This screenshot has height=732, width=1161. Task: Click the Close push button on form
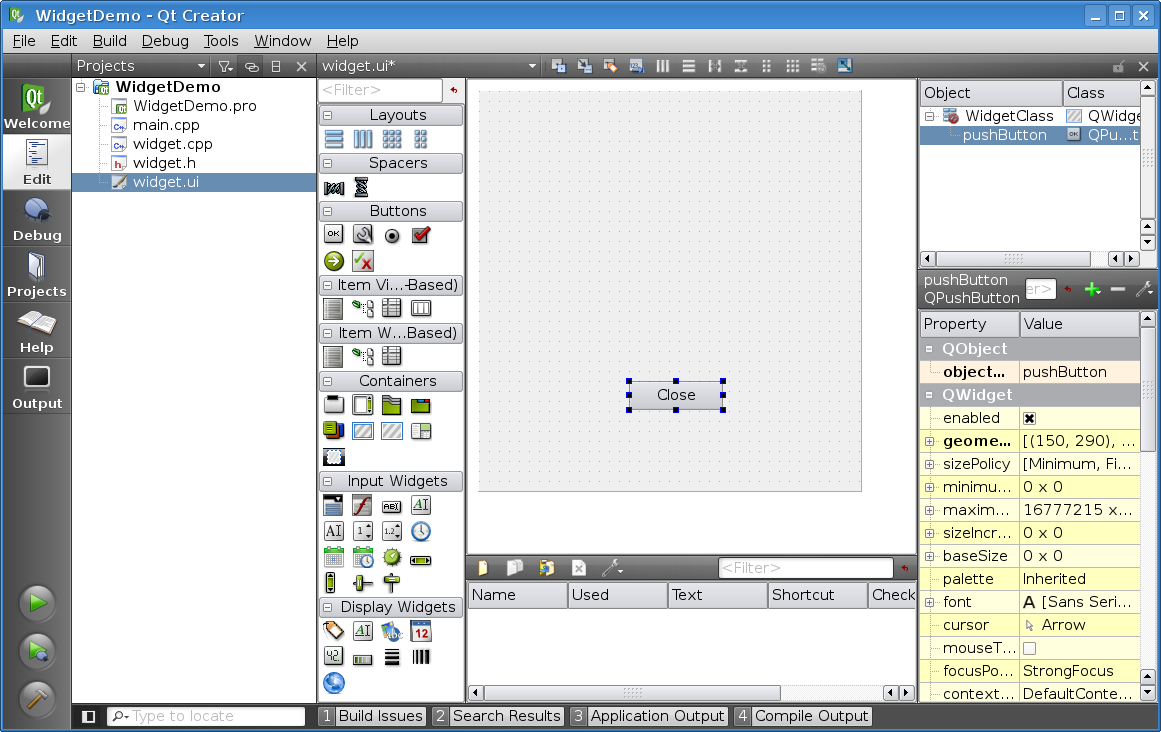[x=676, y=395]
